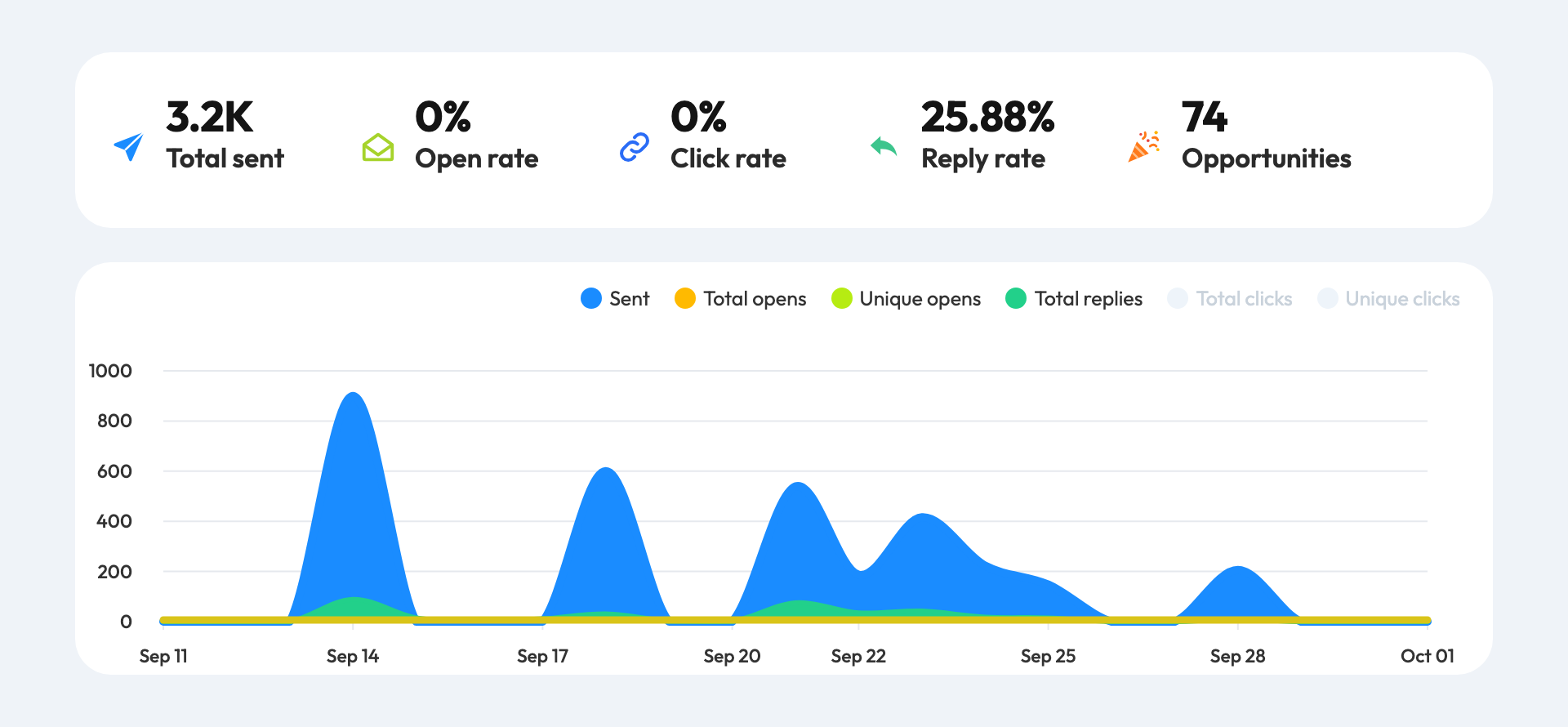Toggle Total replies legend entry

1074,299
